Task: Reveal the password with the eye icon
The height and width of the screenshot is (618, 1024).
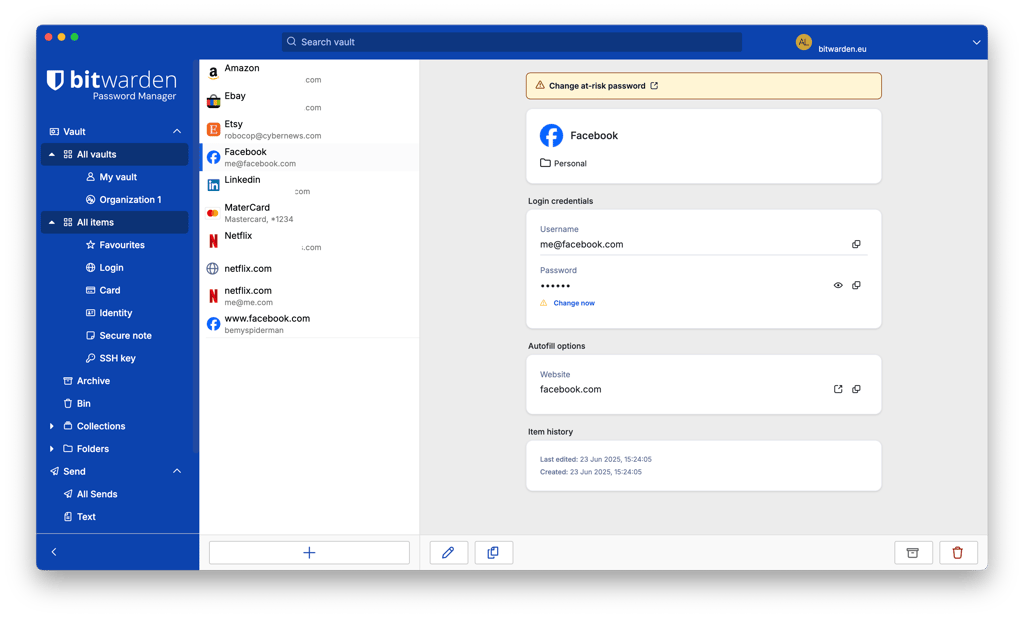Action: [x=838, y=285]
